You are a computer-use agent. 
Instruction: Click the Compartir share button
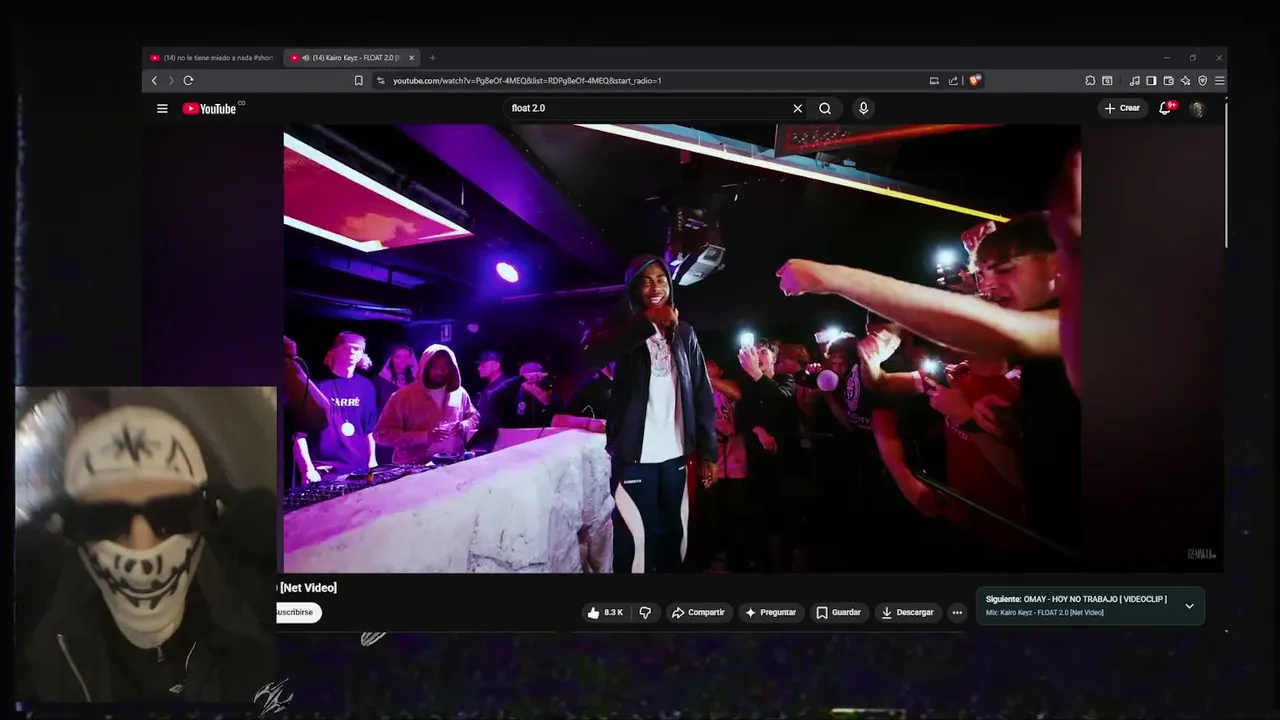pyautogui.click(x=698, y=612)
